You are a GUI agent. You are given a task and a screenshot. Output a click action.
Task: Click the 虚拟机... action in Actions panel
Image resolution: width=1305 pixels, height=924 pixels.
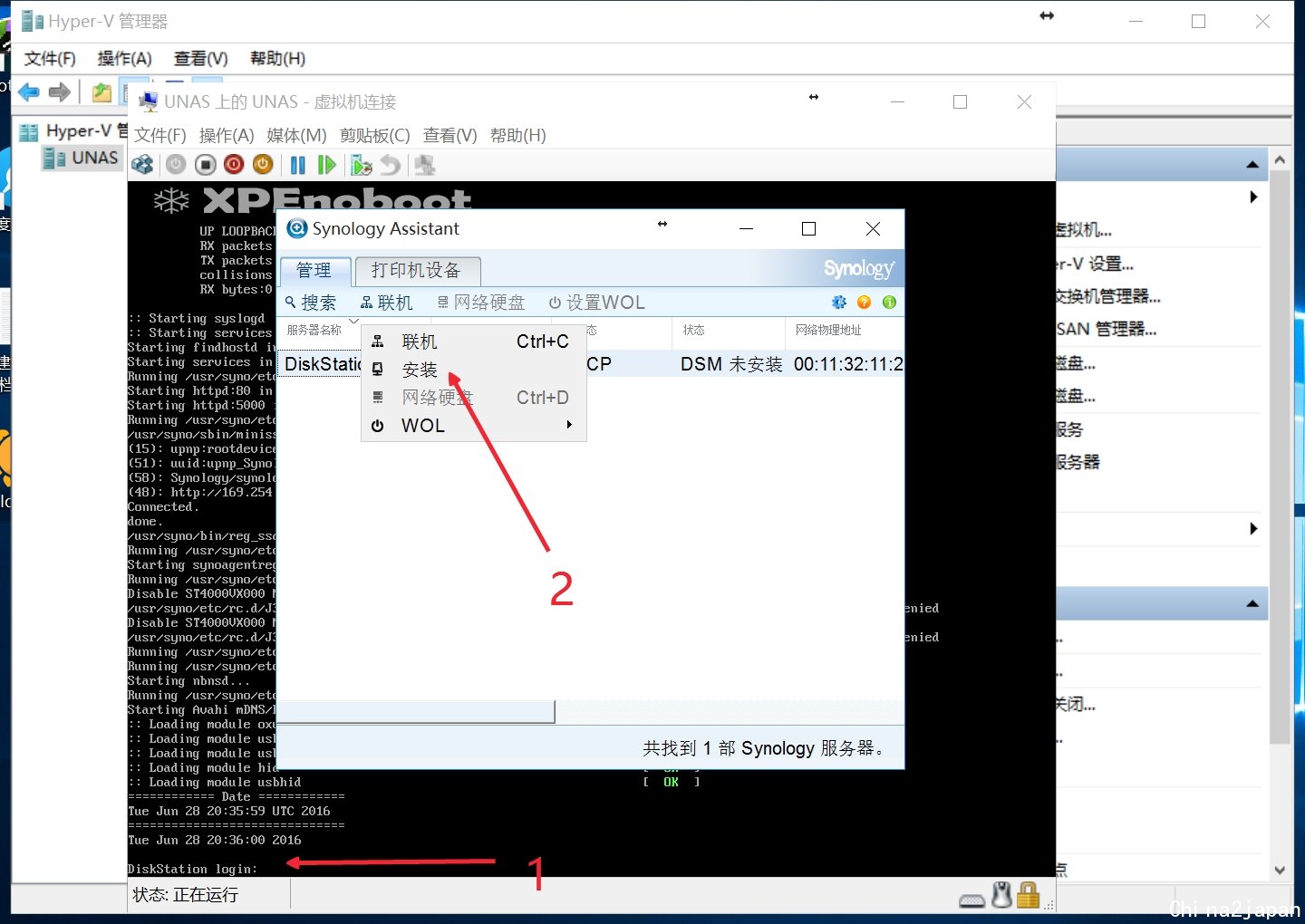(1084, 230)
